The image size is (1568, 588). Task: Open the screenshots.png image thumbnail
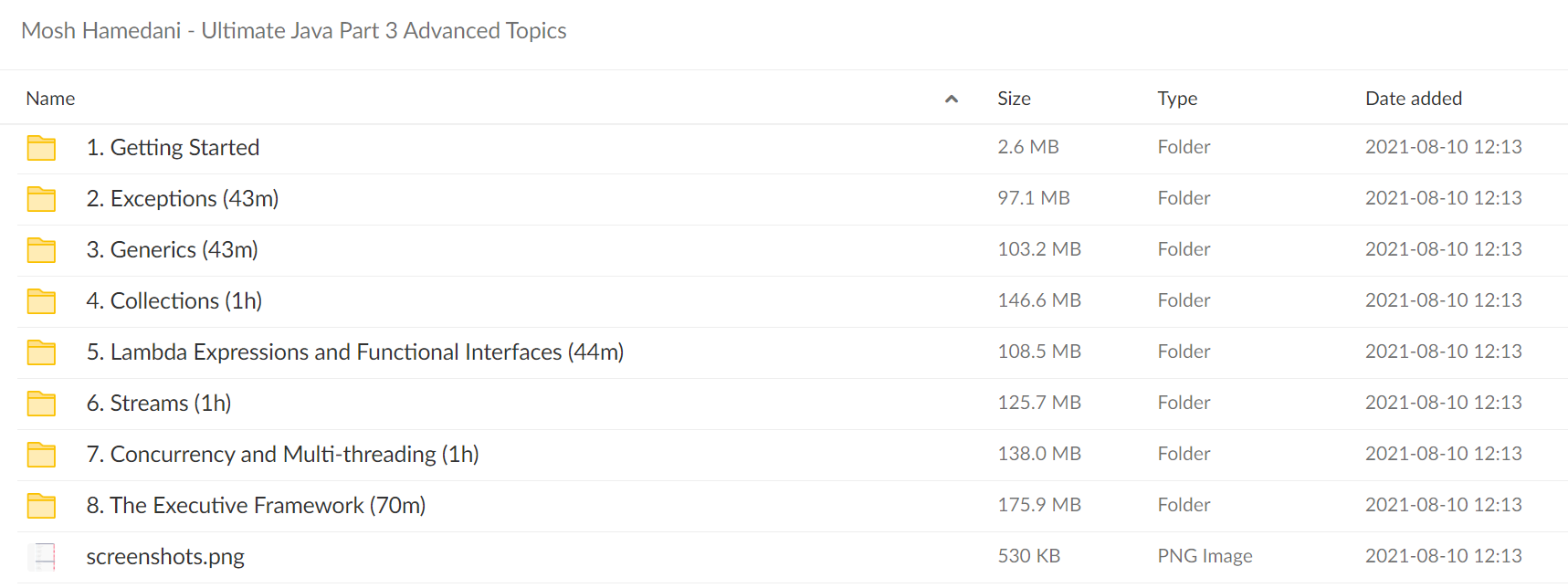(41, 556)
